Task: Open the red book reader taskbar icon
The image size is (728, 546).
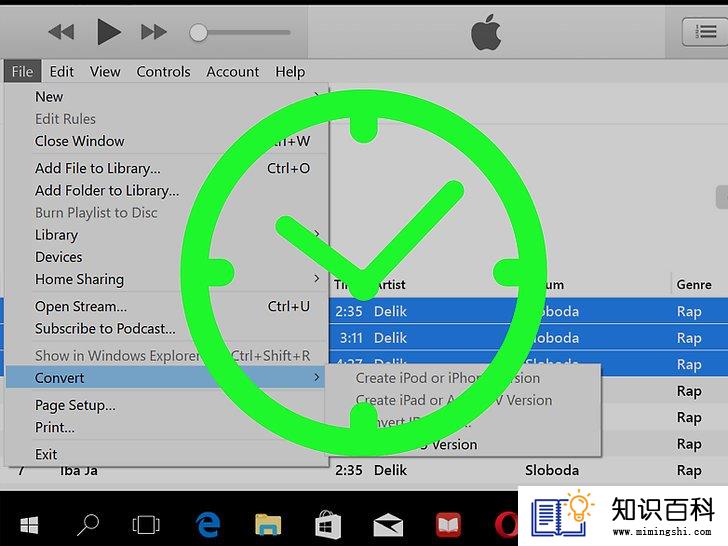Action: (x=448, y=525)
